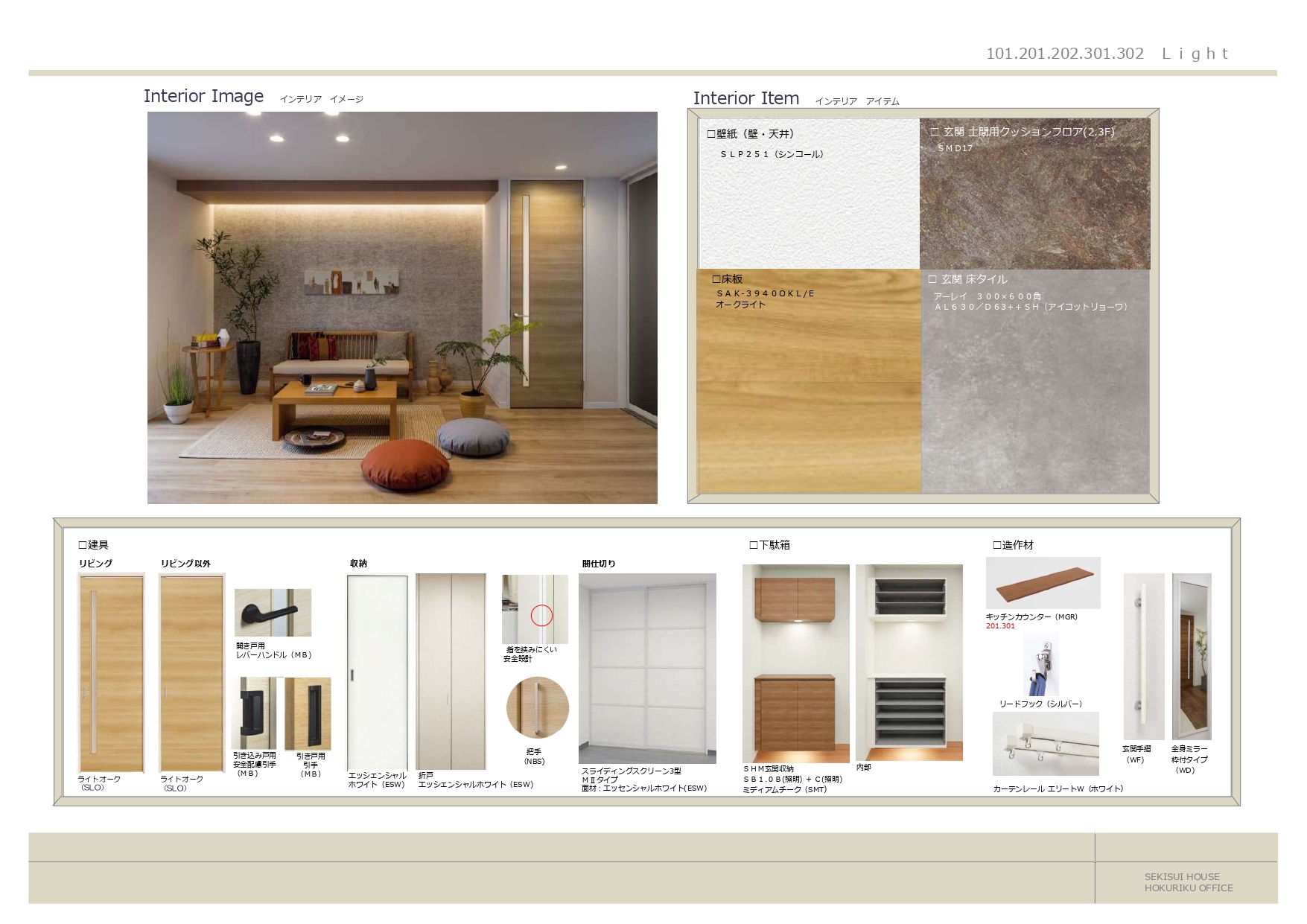Click the square box beside 下駄箱 heading
Image resolution: width=1307 pixels, height=924 pixels.
(753, 545)
